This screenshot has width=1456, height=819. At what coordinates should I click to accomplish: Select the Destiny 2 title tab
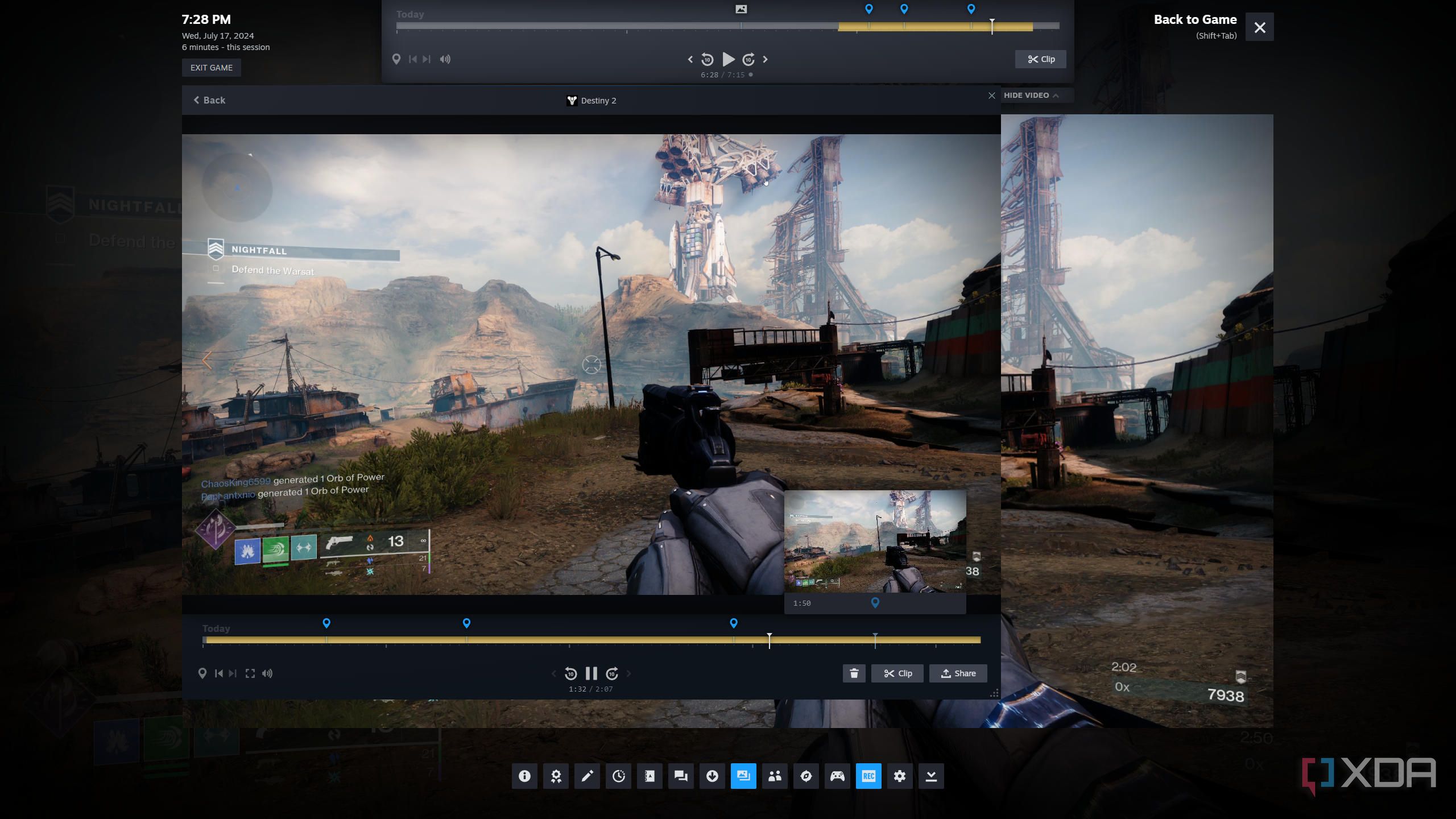591,101
